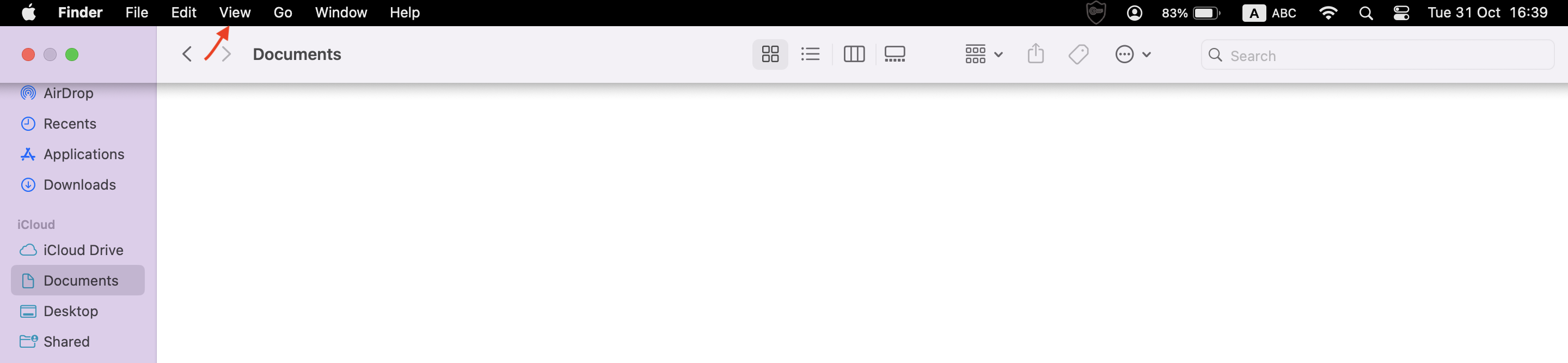Switch to column view

point(854,54)
